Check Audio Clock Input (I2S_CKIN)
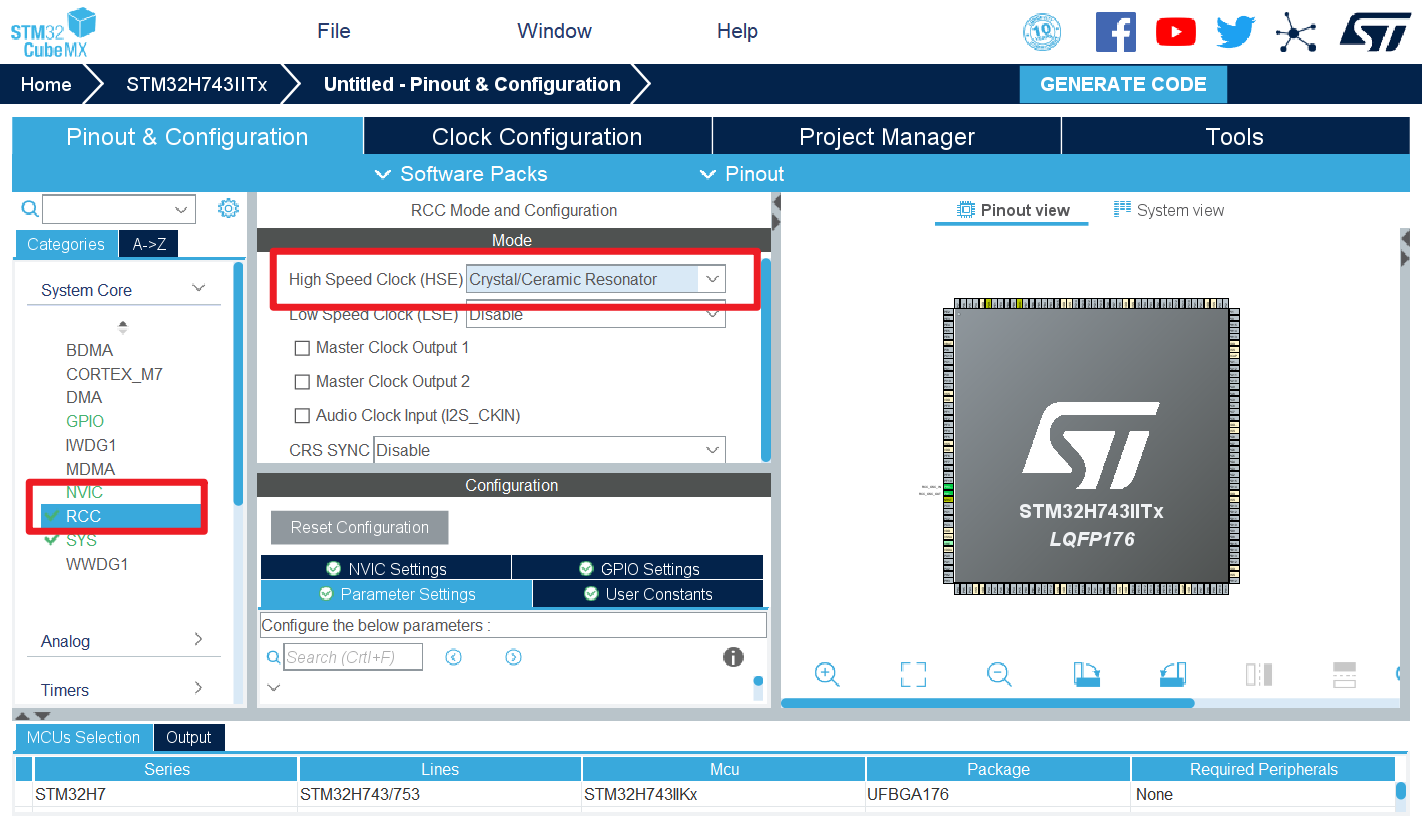Screen dimensions: 1422x828 click(302, 415)
